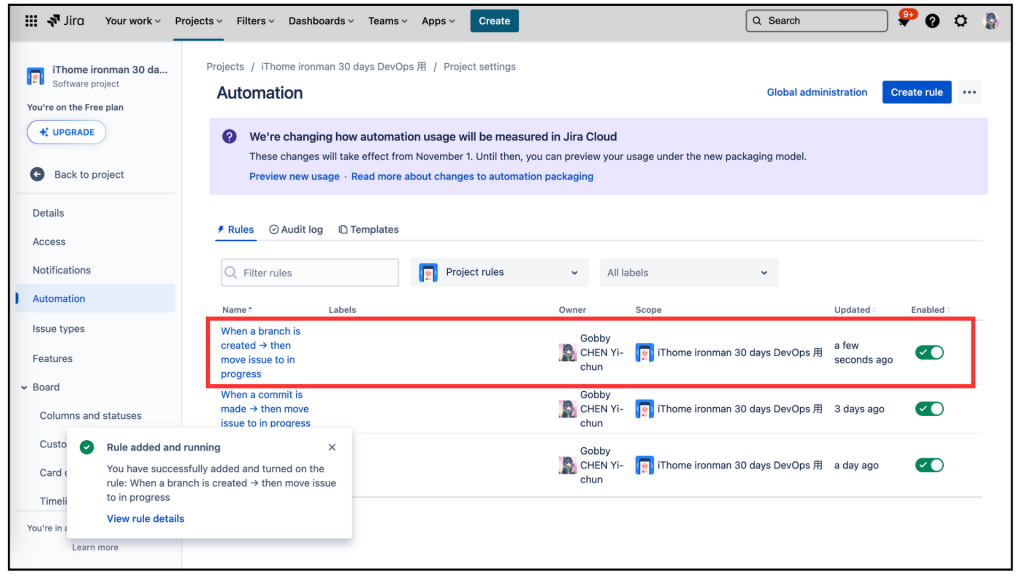The image size is (1024, 576).
Task: Sort rules by Enabled column header
Action: (x=930, y=310)
